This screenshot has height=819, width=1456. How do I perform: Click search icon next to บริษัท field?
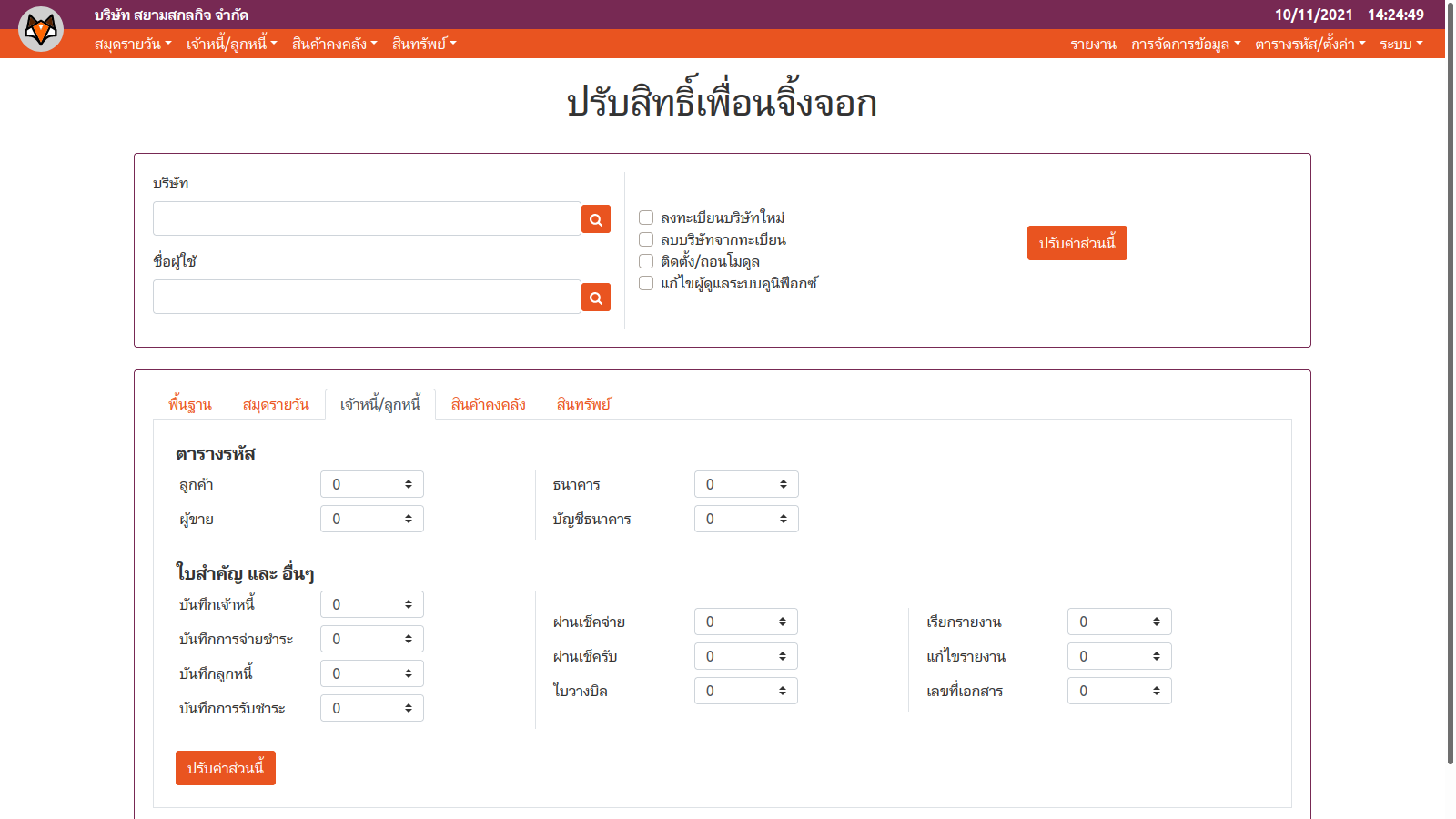(x=595, y=219)
